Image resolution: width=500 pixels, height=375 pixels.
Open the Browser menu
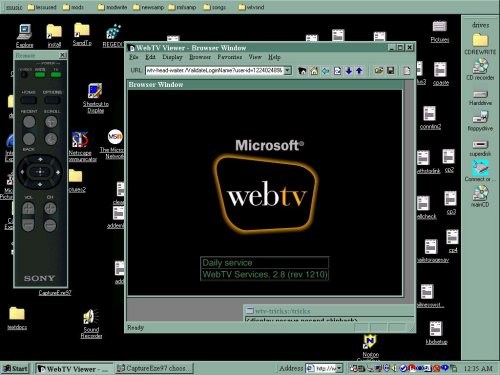(x=200, y=57)
